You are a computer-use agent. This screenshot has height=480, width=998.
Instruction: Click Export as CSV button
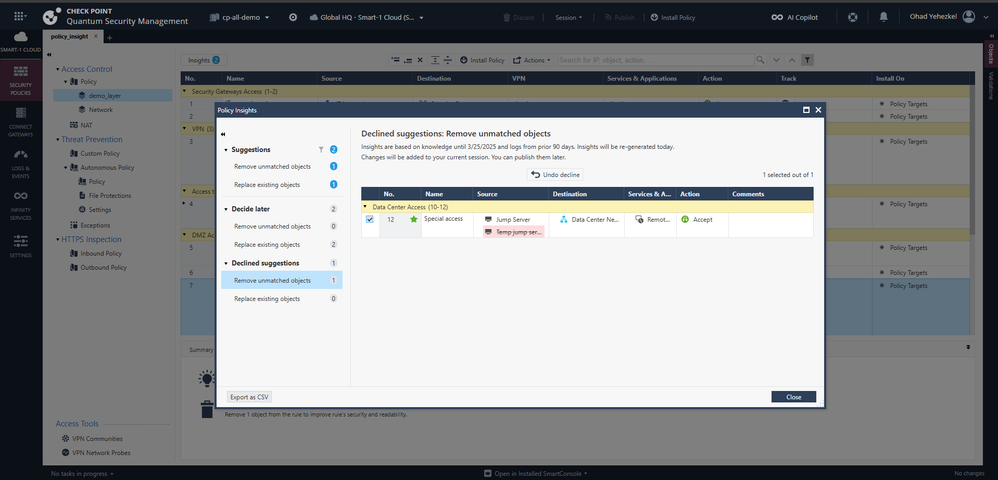(250, 397)
